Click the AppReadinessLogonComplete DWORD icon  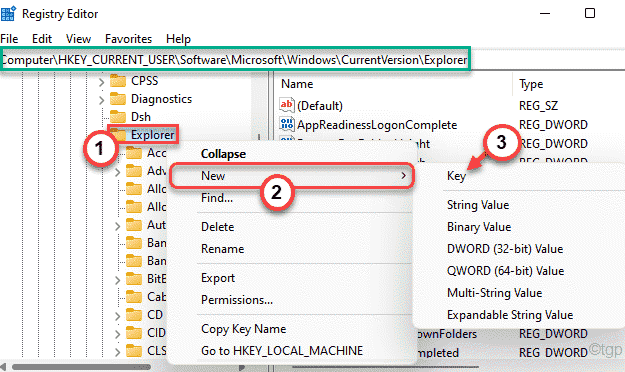pyautogui.click(x=287, y=124)
